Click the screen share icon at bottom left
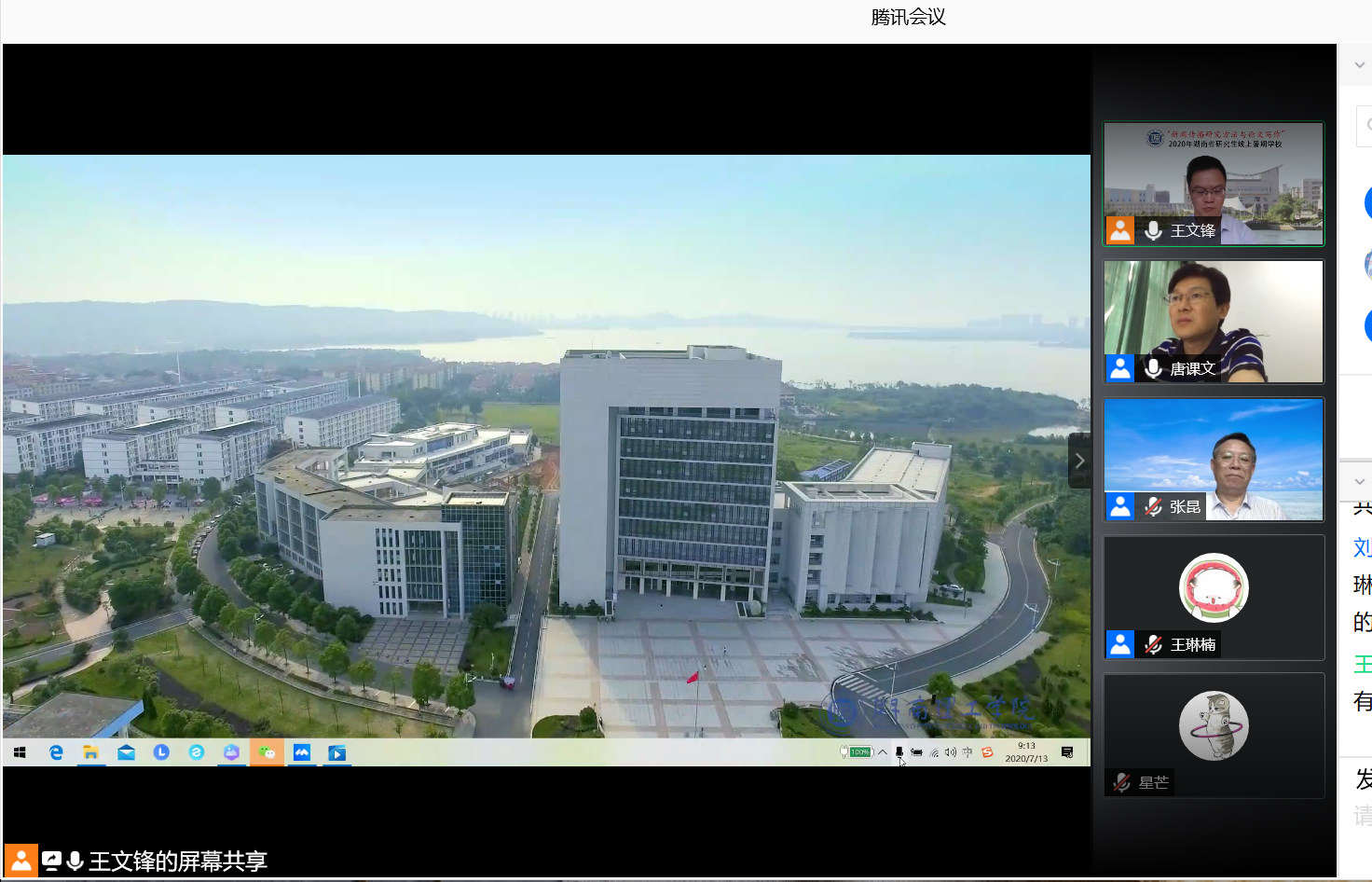 pos(52,861)
